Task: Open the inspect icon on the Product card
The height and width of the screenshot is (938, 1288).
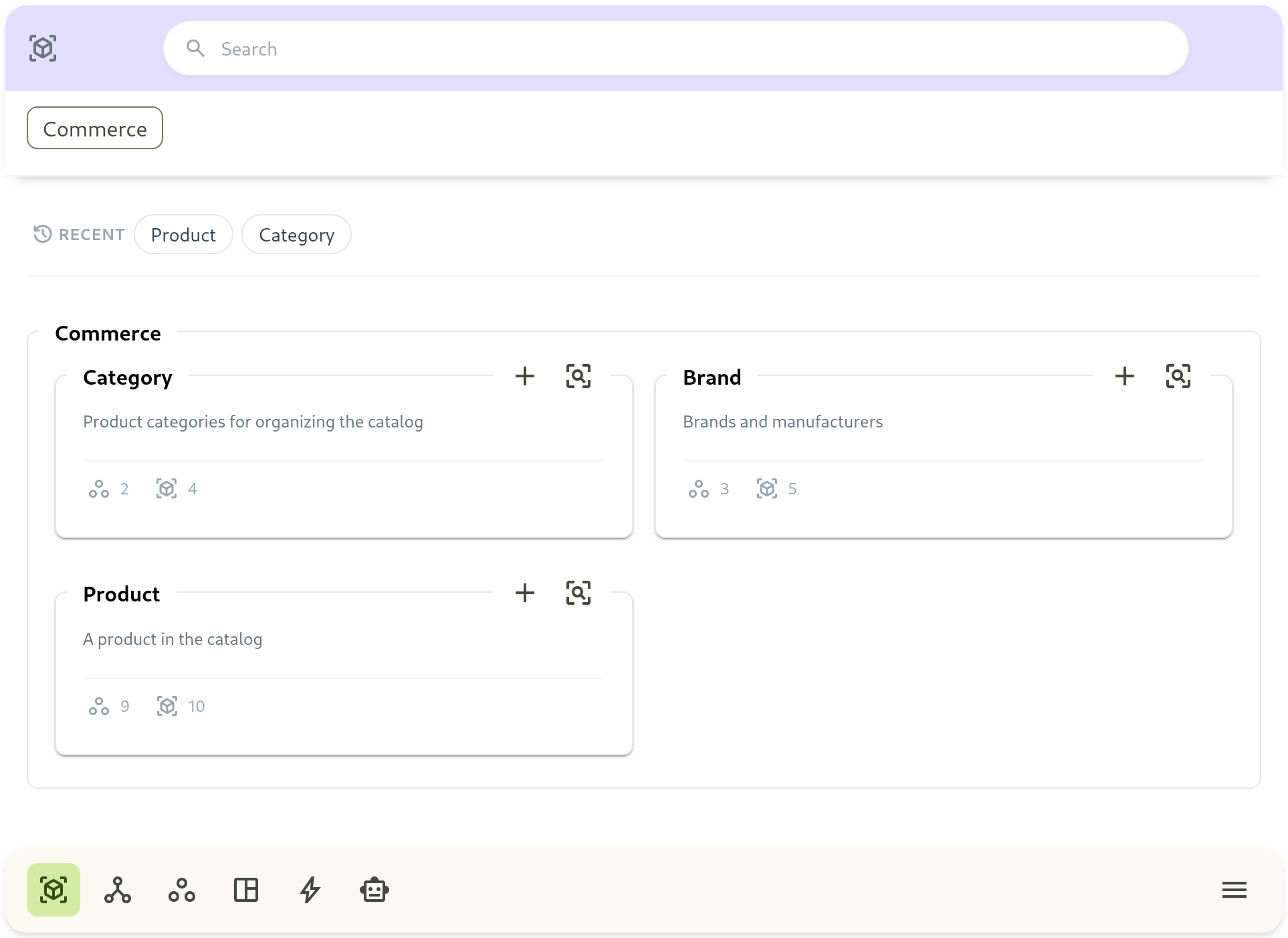Action: click(578, 593)
